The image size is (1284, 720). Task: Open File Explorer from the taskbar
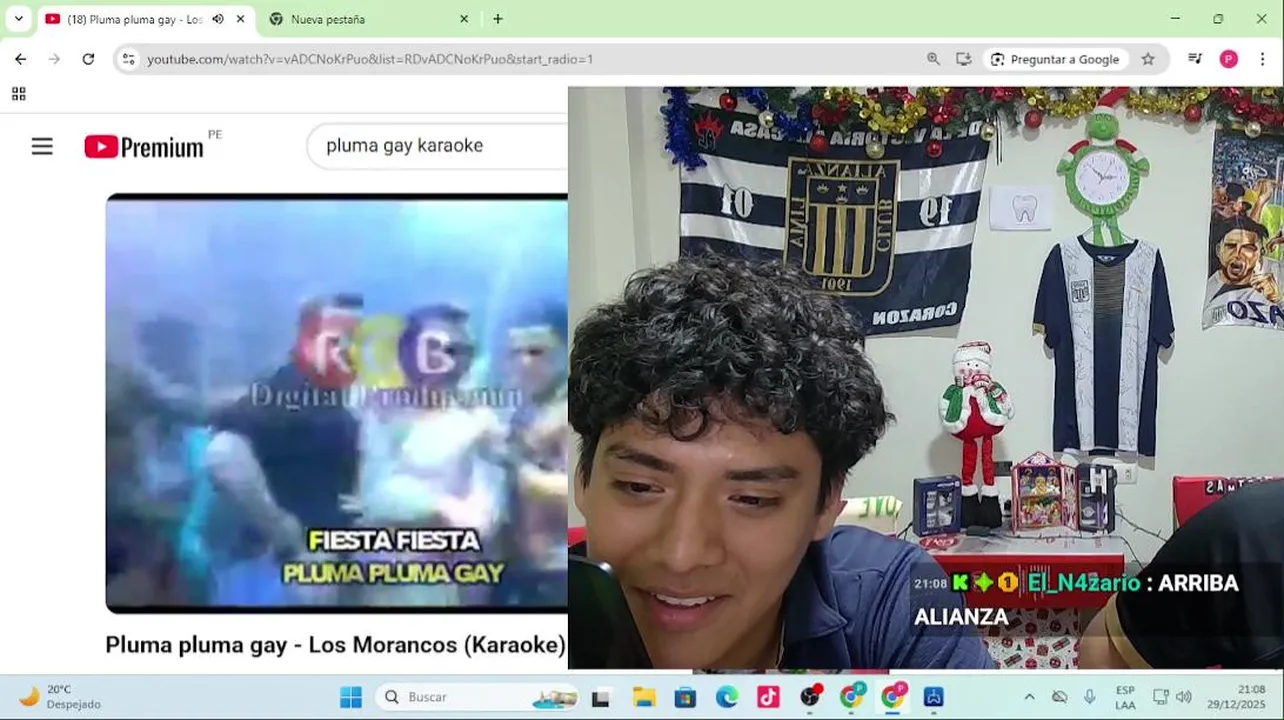(x=643, y=698)
